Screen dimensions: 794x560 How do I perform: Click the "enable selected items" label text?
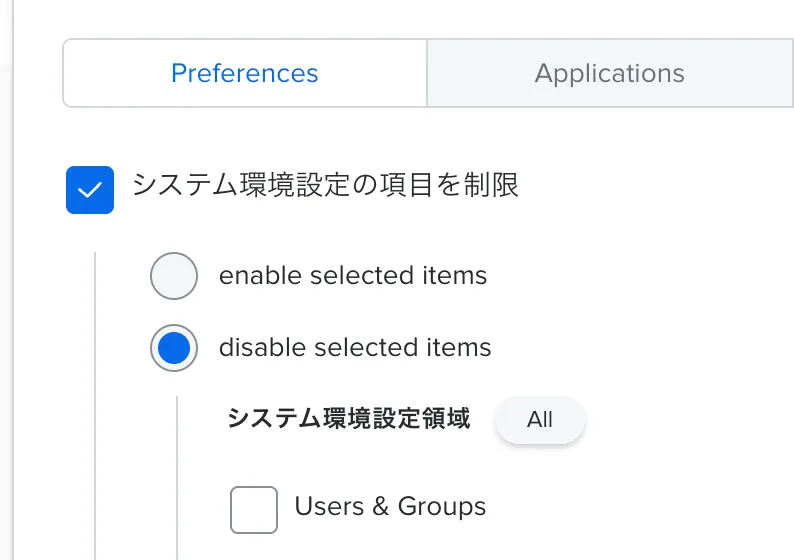pos(353,276)
